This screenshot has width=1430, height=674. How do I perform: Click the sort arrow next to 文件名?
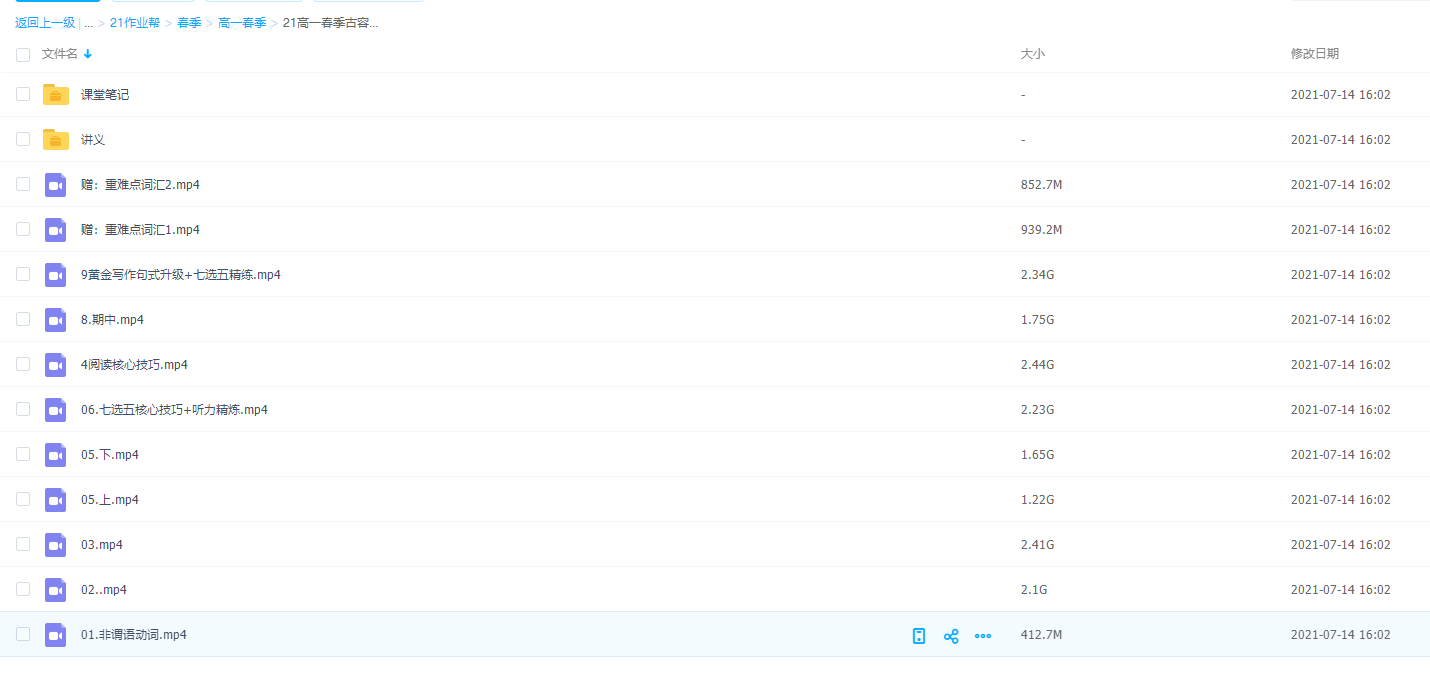88,54
